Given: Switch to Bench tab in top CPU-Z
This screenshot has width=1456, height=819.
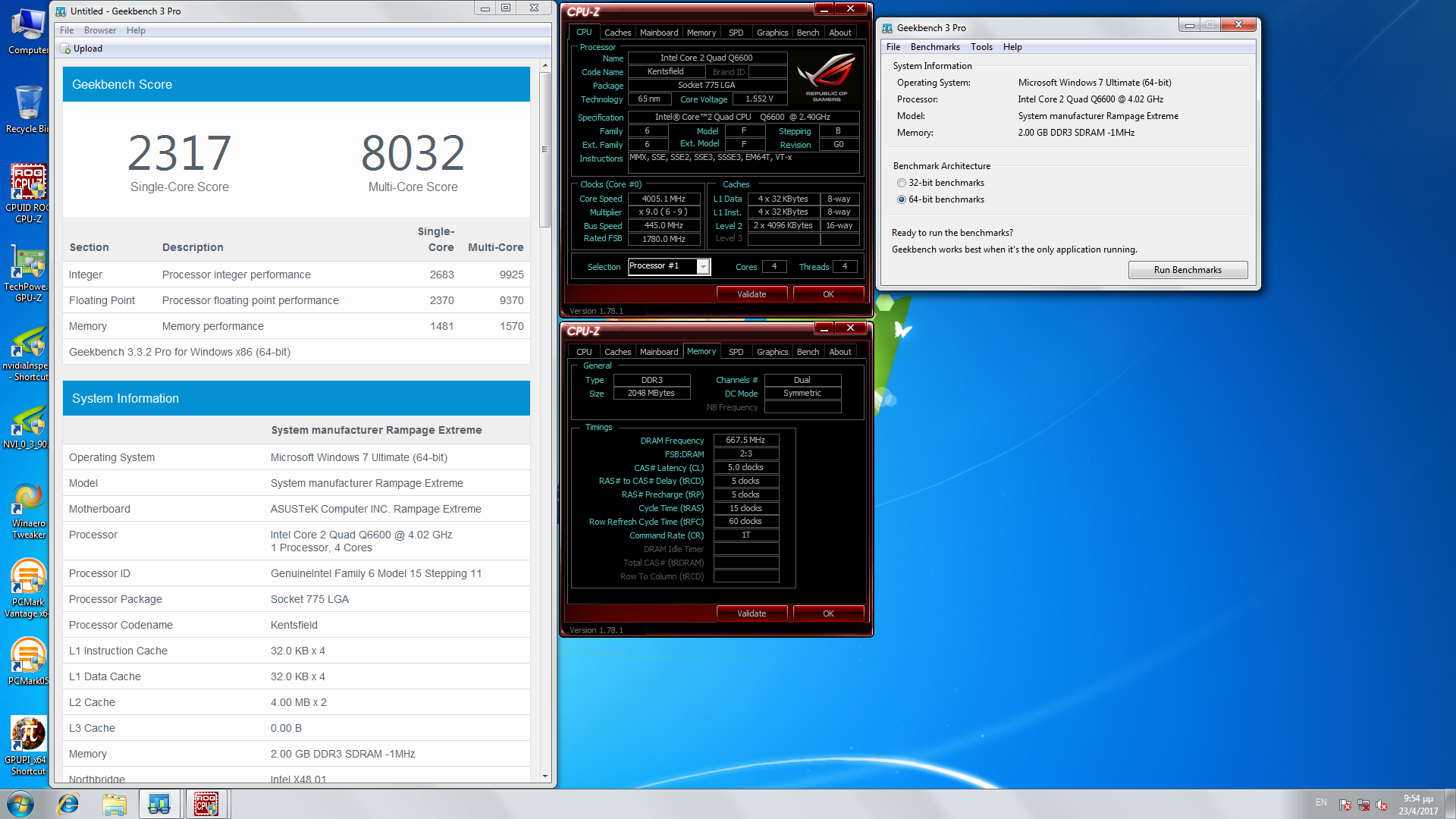Looking at the screenshot, I should 808,33.
